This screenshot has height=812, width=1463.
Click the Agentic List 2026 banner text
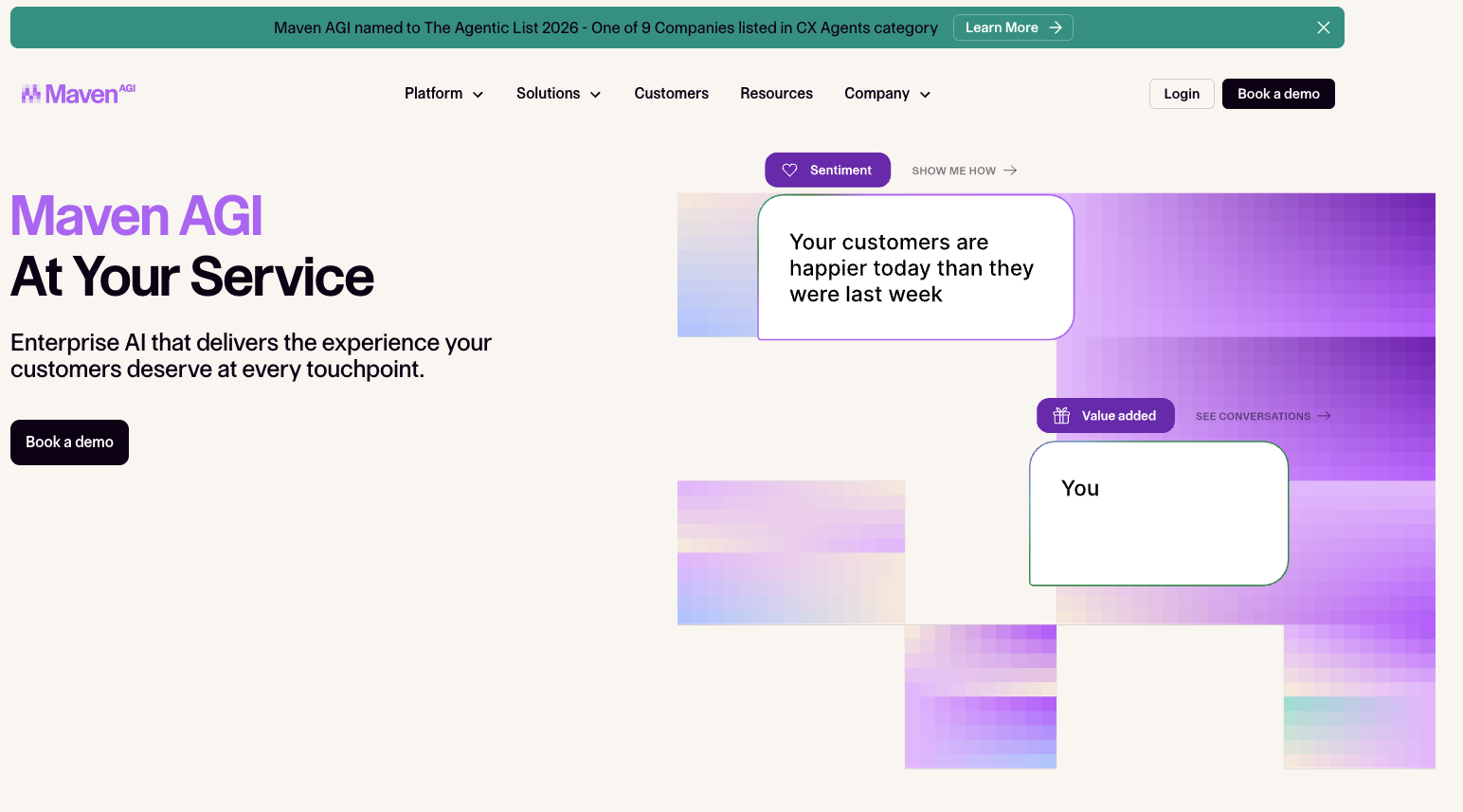coord(605,27)
